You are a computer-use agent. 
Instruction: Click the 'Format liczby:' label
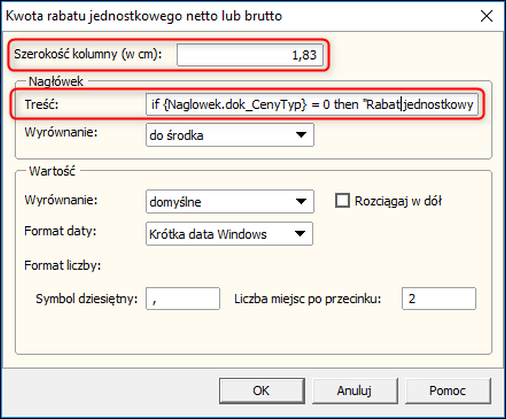coord(63,266)
